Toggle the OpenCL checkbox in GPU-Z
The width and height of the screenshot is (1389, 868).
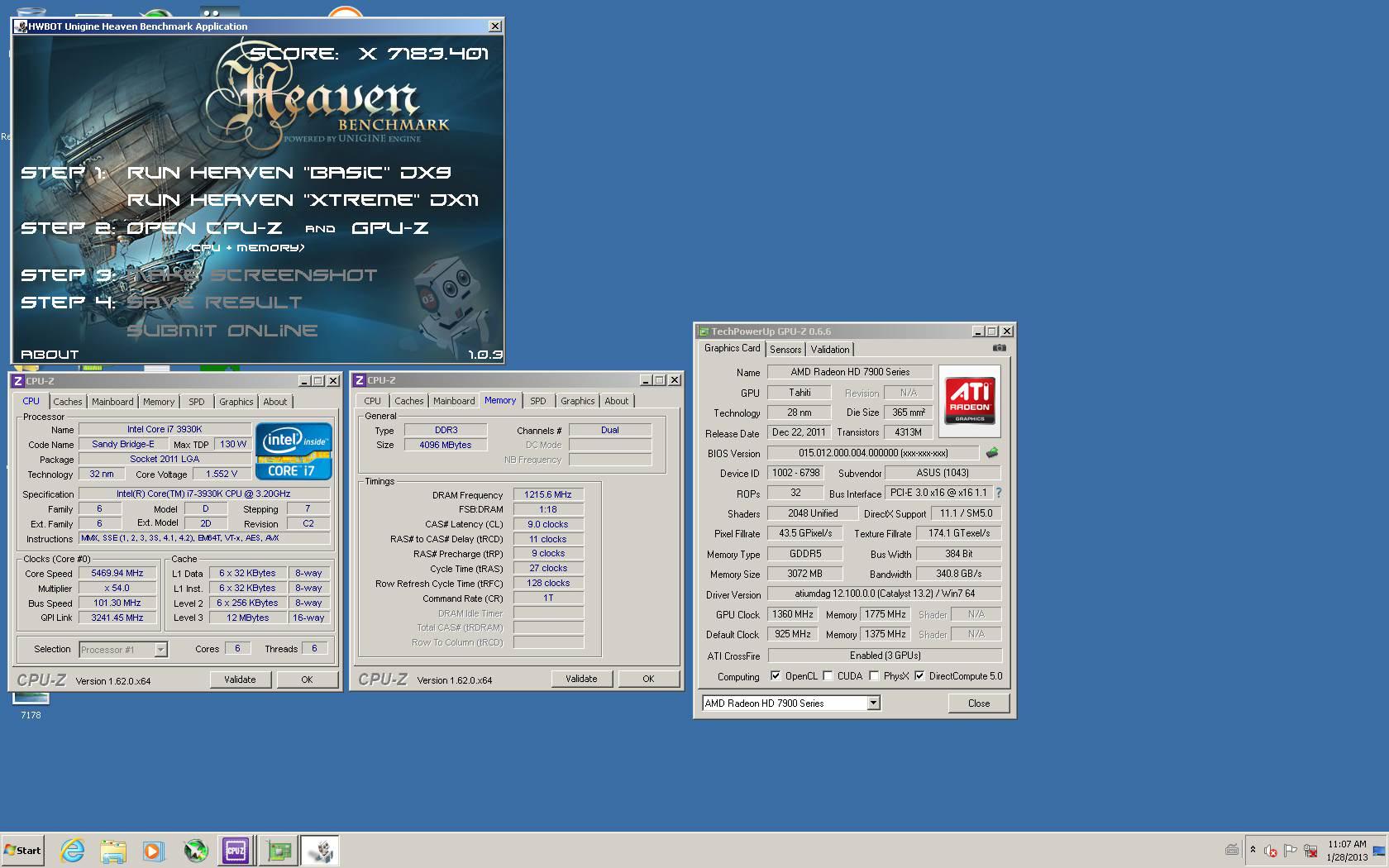pyautogui.click(x=776, y=675)
